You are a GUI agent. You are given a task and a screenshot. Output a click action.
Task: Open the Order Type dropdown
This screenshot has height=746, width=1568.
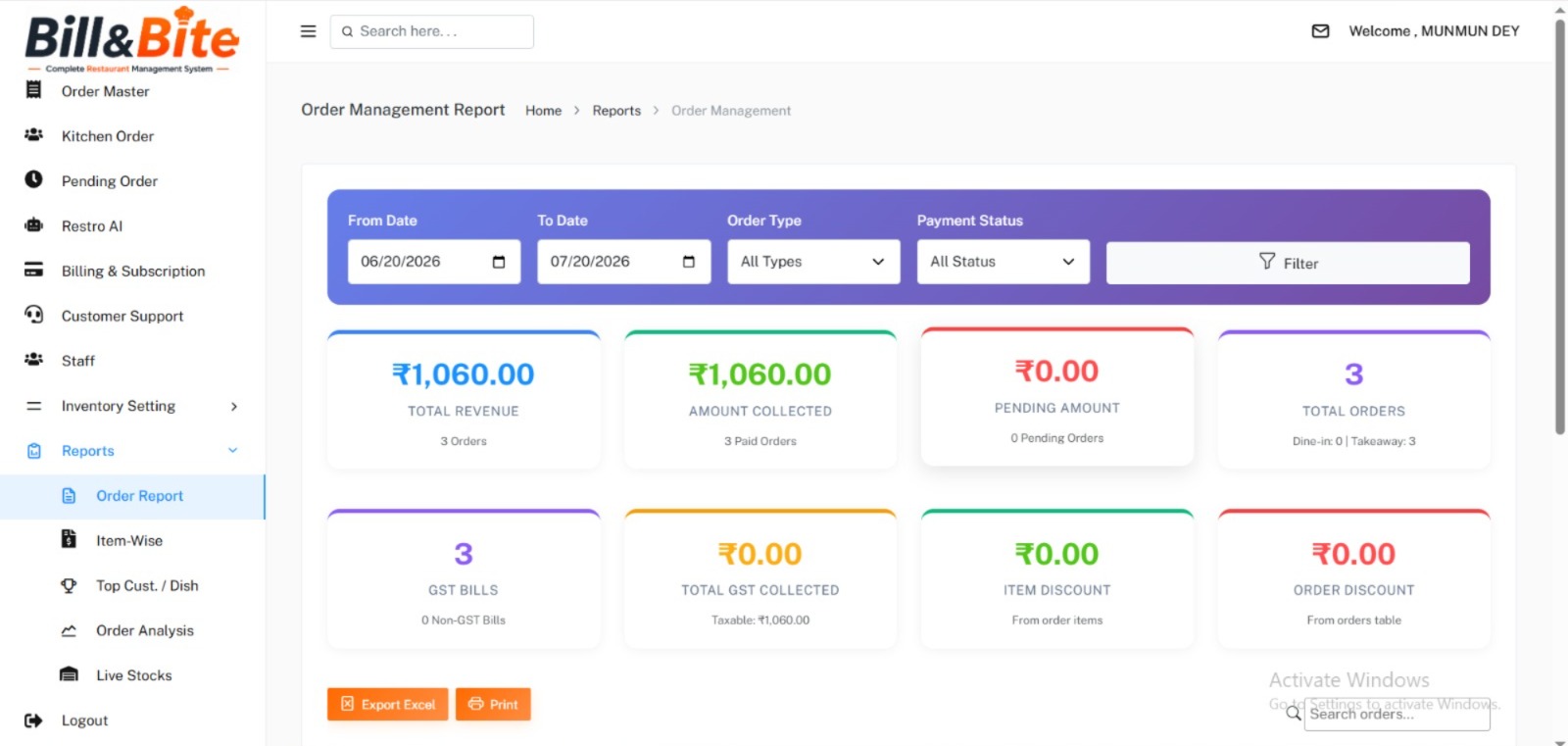(813, 262)
